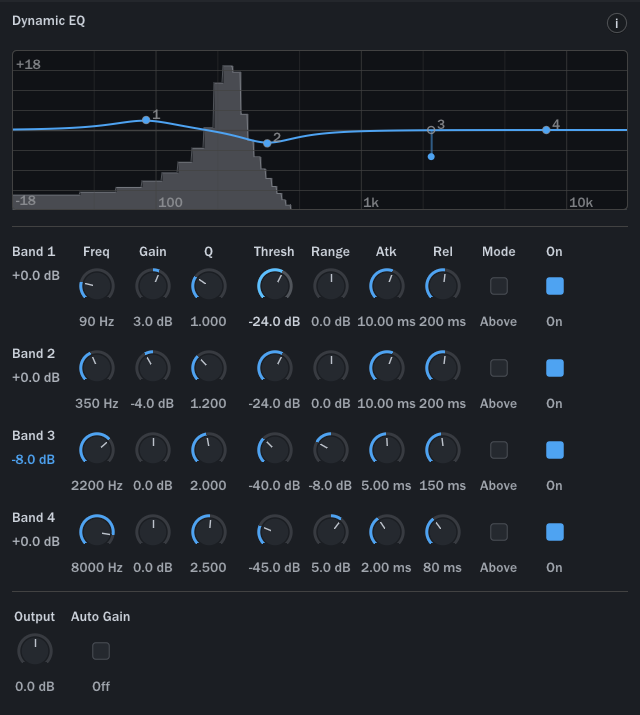
Task: Click the 150 ms release value
Action: coord(443,486)
